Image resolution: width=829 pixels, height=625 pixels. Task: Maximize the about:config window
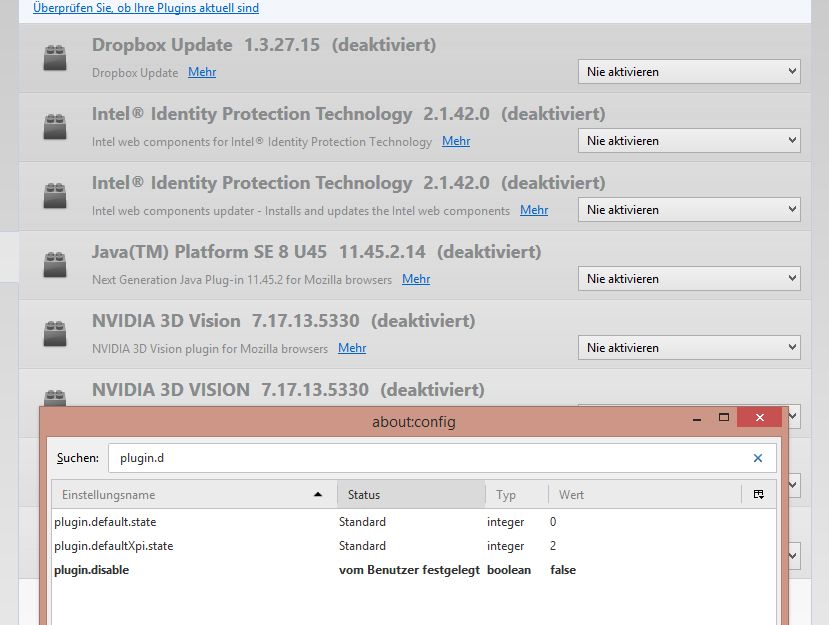click(x=724, y=418)
